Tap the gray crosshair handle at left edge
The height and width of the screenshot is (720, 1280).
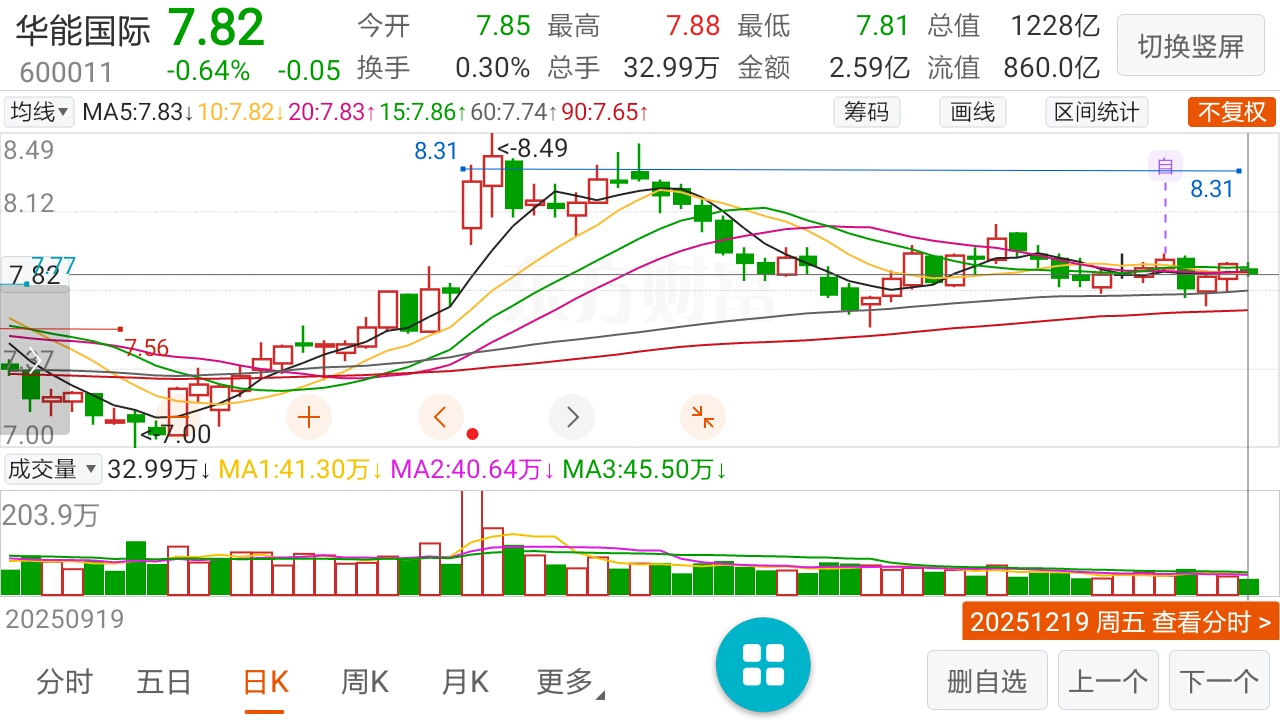click(x=34, y=360)
